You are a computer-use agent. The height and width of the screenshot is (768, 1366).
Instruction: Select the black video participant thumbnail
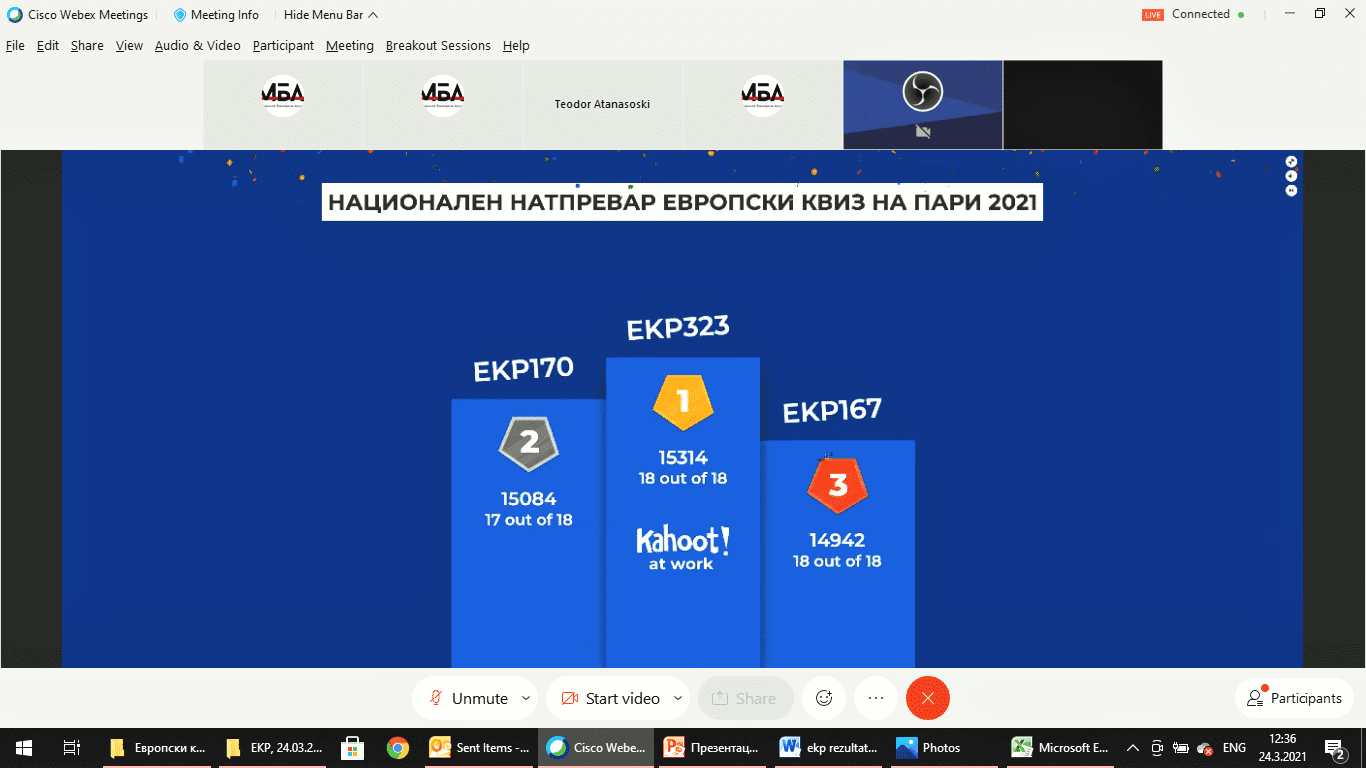1083,104
